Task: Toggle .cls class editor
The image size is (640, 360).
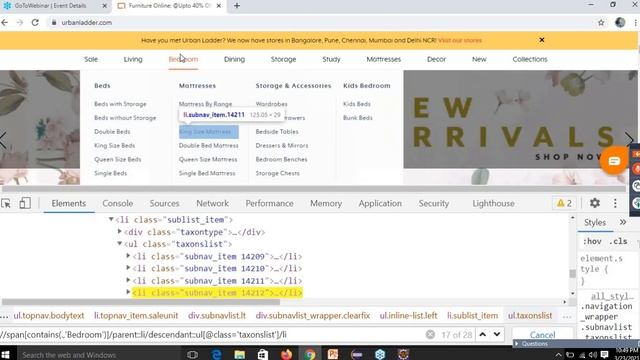Action: tap(618, 242)
